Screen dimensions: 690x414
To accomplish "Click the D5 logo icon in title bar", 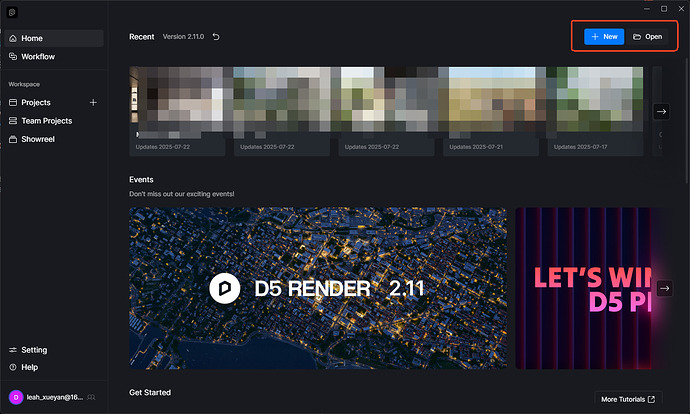I will [x=12, y=12].
